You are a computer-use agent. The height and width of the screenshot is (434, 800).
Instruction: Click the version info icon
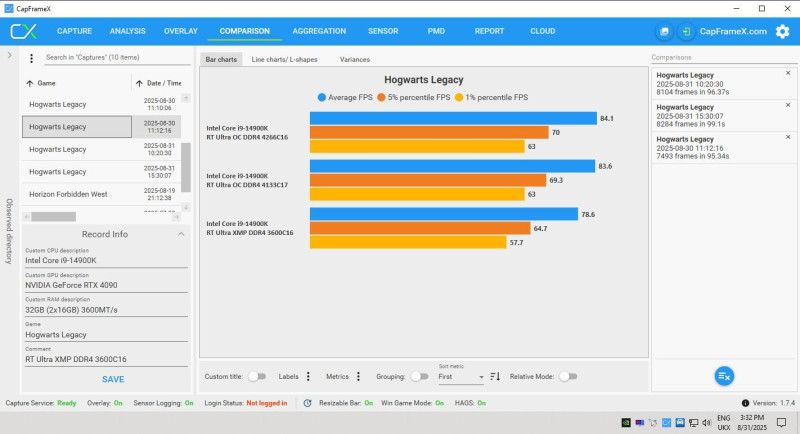(745, 403)
